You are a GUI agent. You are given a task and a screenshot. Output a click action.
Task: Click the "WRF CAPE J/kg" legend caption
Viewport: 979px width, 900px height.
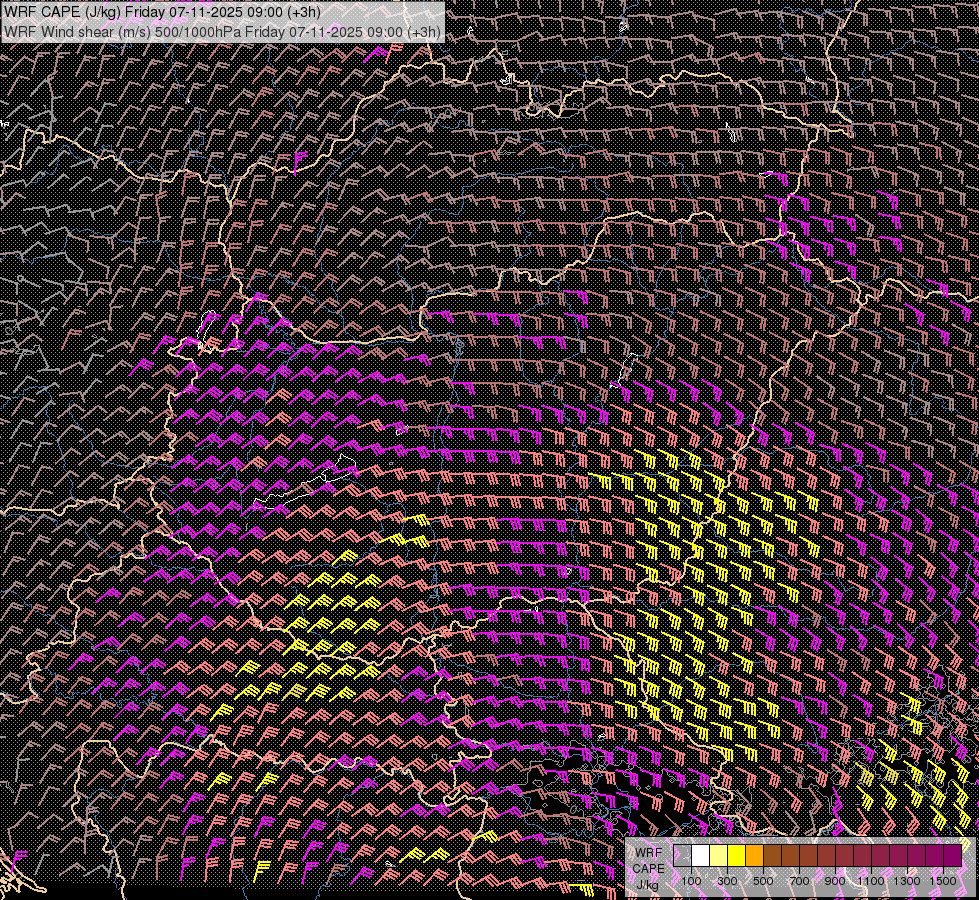point(648,868)
